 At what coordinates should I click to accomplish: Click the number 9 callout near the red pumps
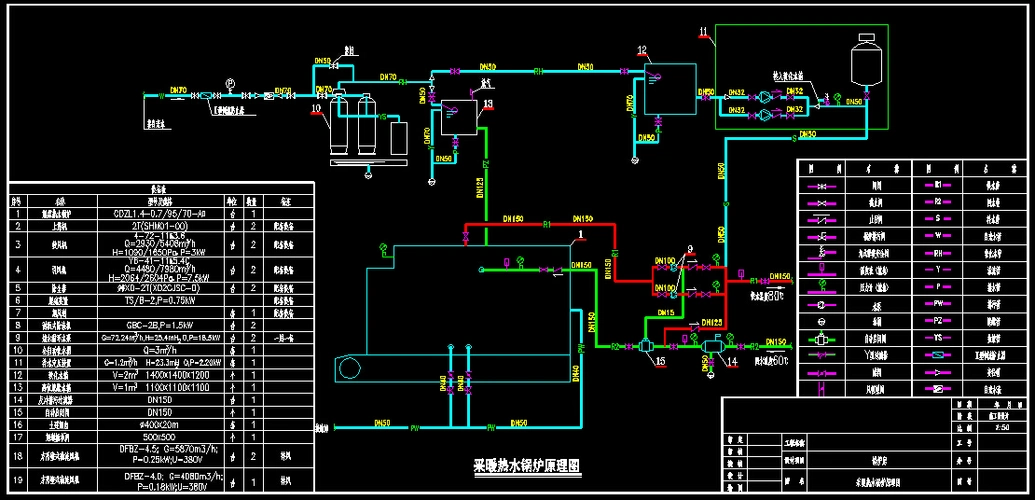click(689, 249)
